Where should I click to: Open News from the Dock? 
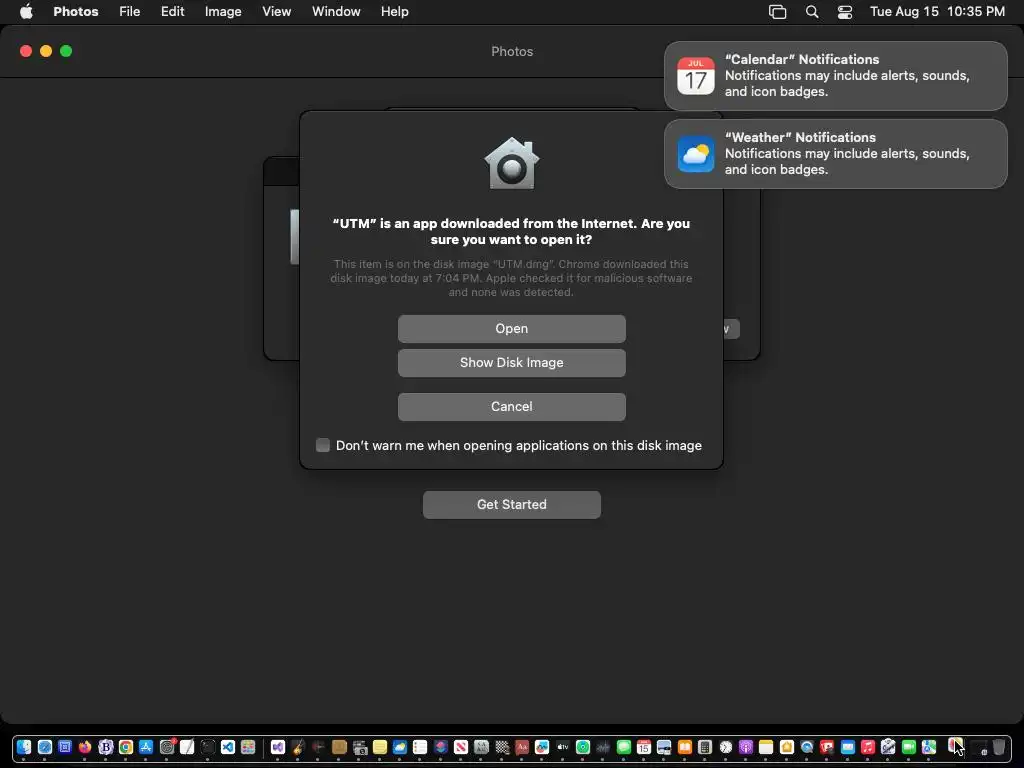pyautogui.click(x=461, y=747)
